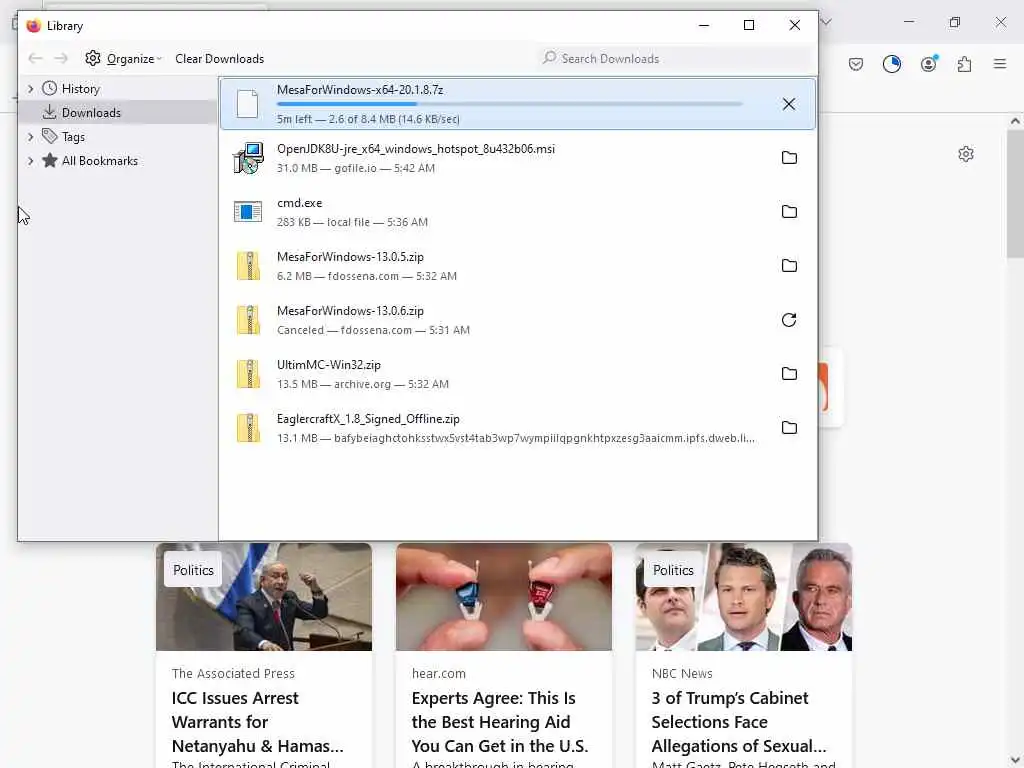Image resolution: width=1024 pixels, height=768 pixels.
Task: Select Downloads in the Library sidebar
Action: [x=118, y=112]
